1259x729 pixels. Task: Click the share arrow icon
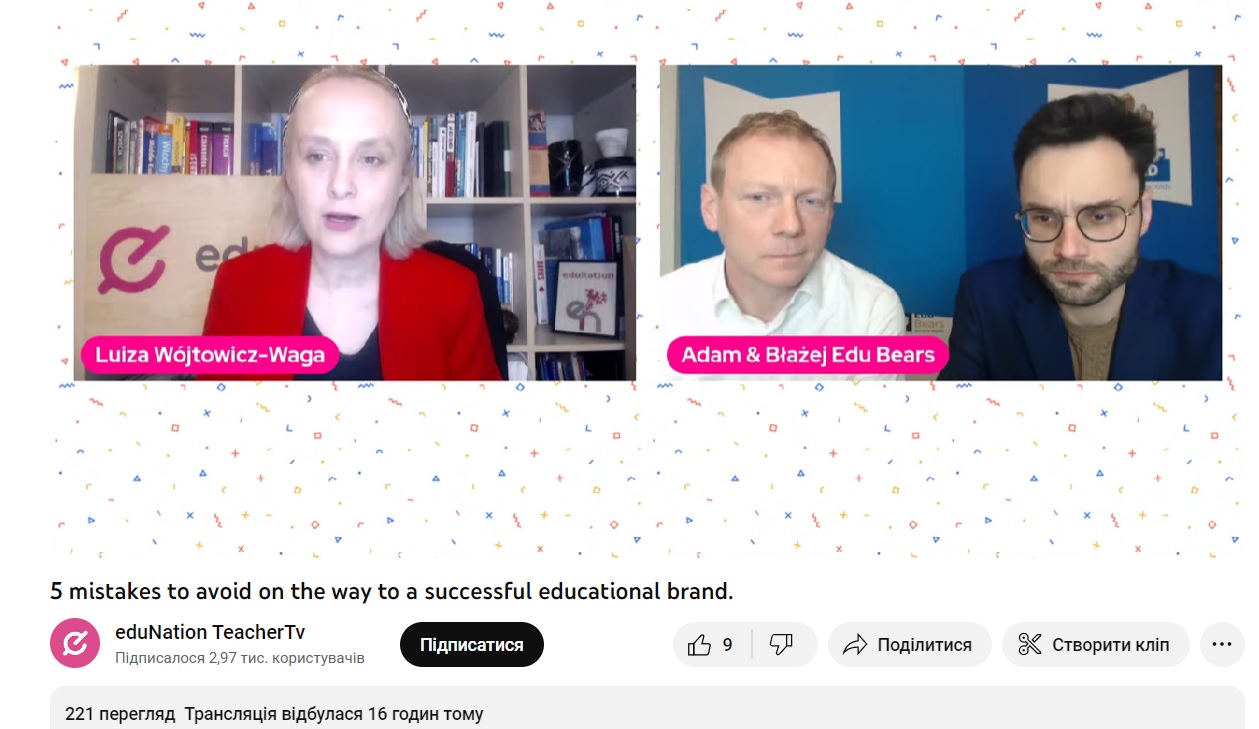(855, 645)
